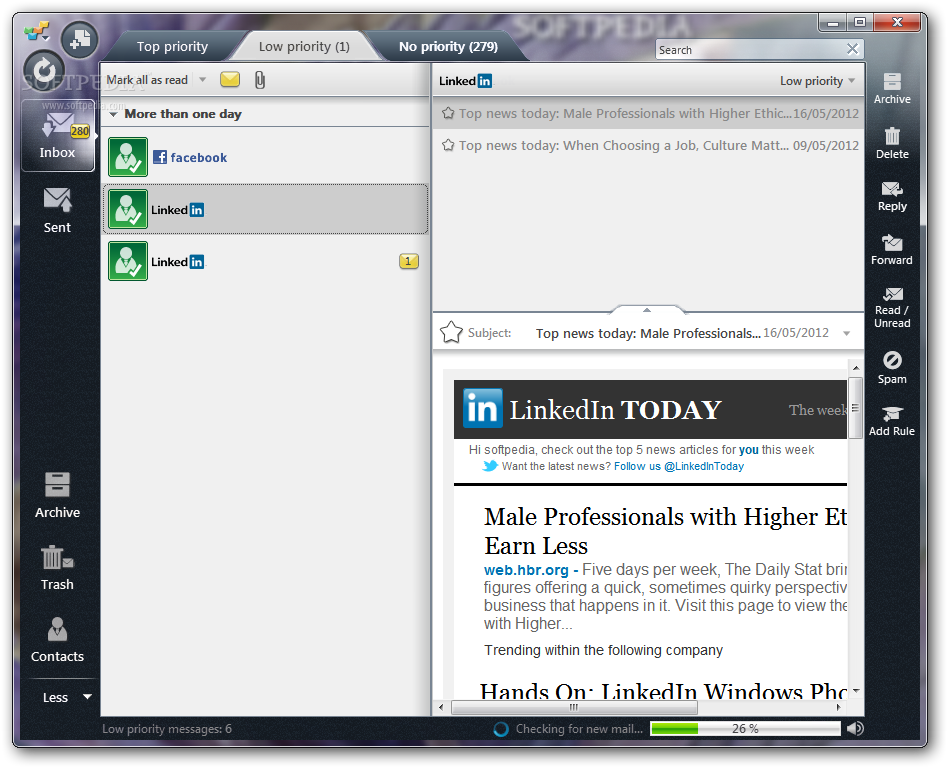Star the Male Professionals 16/05/2012 message
This screenshot has width=948, height=768.
pos(448,113)
